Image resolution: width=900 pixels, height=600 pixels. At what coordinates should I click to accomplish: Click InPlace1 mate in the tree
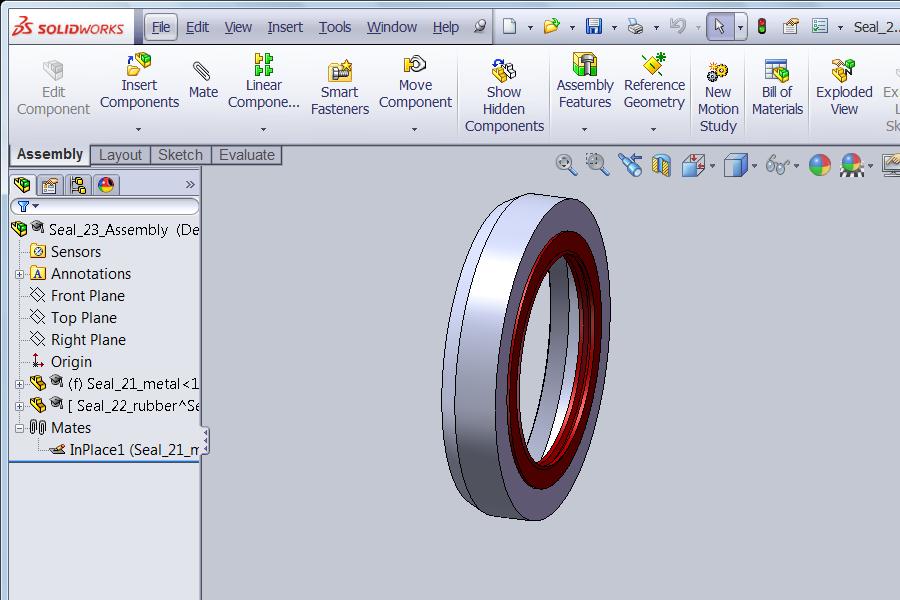point(130,450)
